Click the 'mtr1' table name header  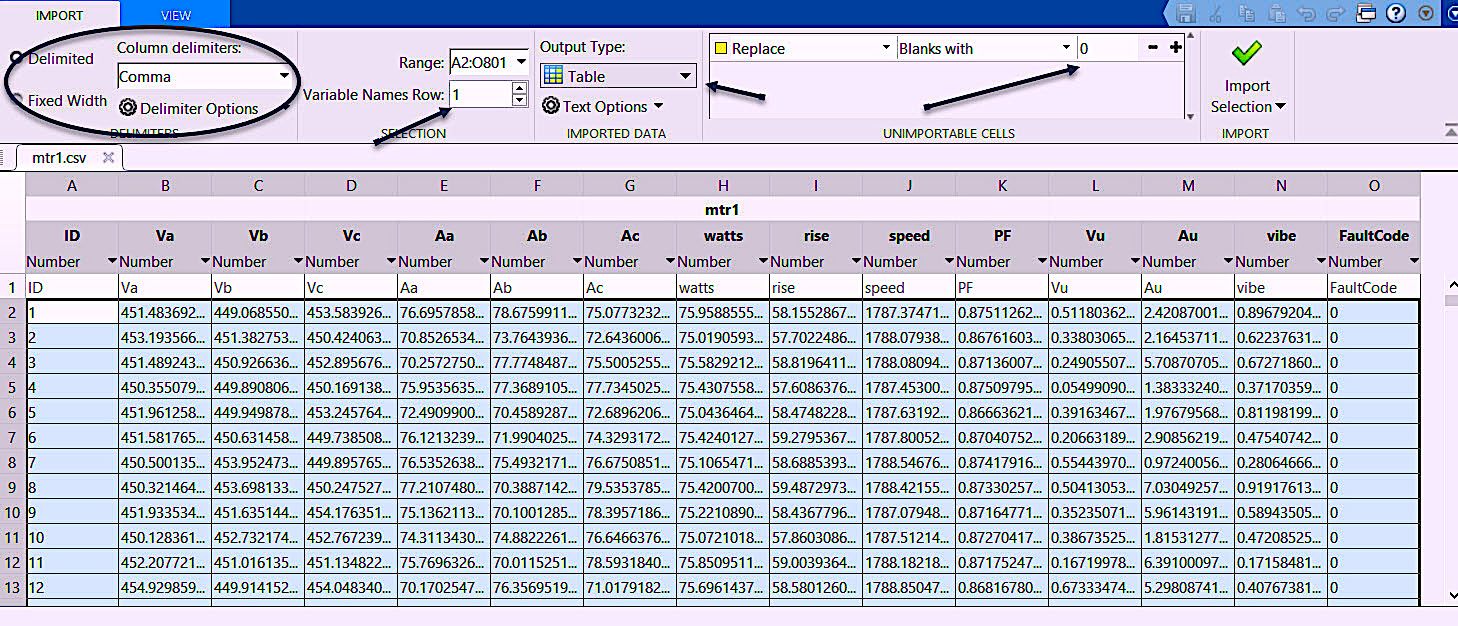[722, 210]
